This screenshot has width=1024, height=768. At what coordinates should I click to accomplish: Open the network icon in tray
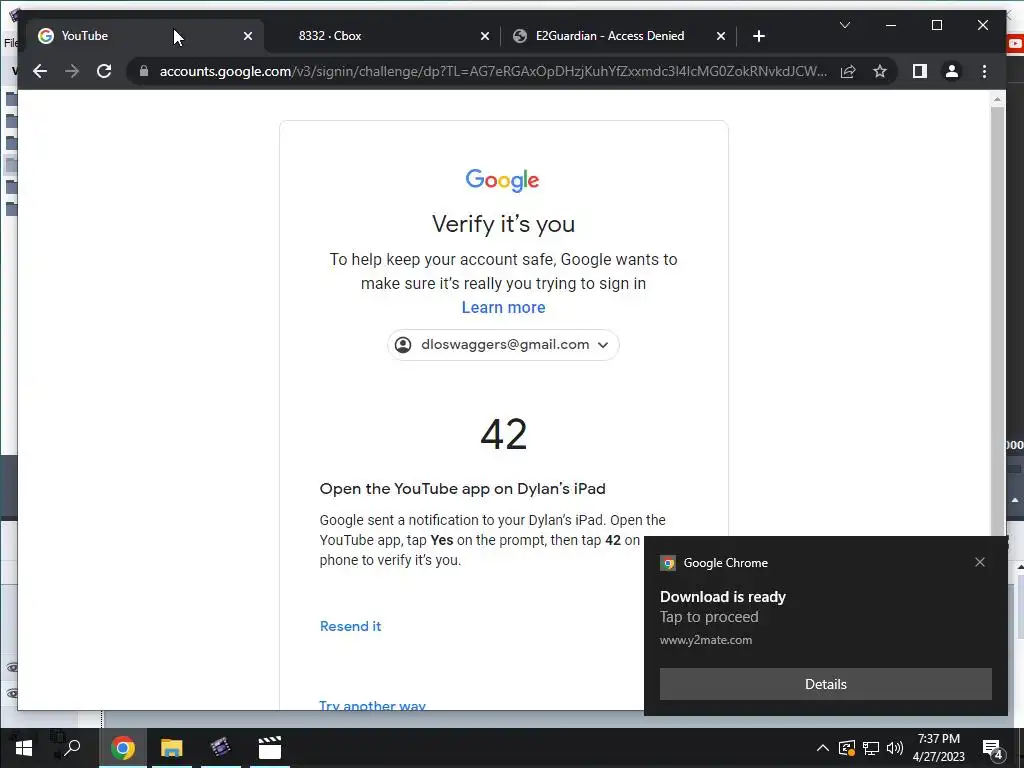[871, 748]
